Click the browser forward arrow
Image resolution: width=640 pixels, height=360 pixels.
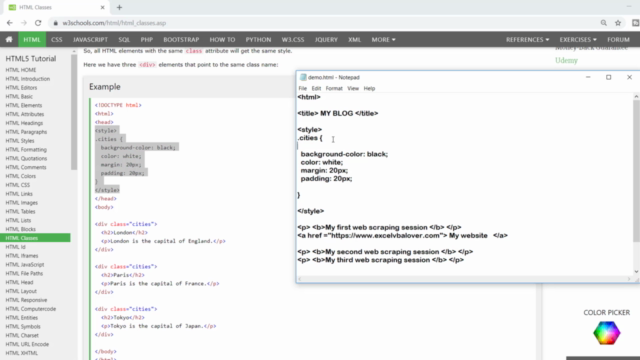24,23
